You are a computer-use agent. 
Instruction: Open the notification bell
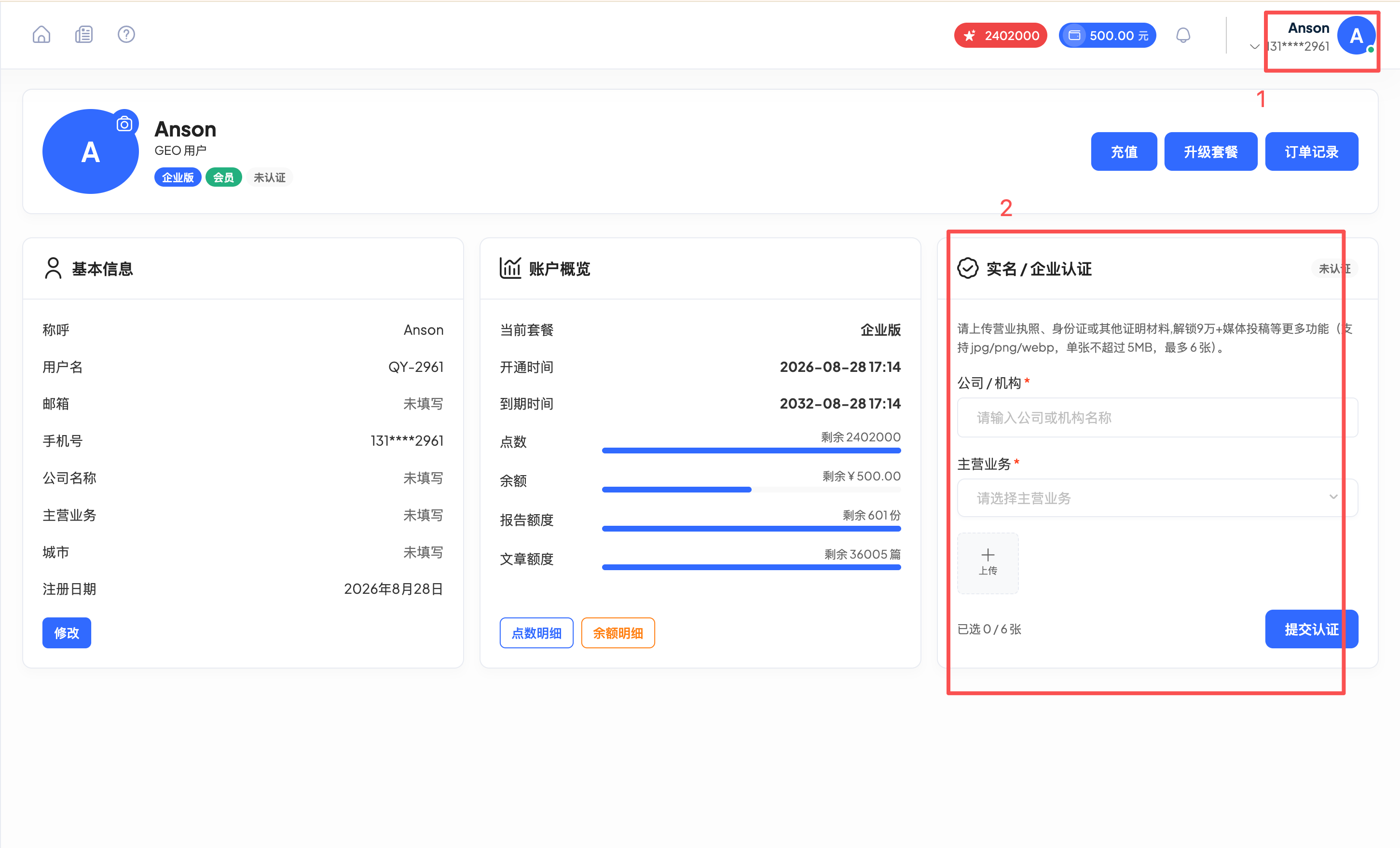(x=1183, y=35)
